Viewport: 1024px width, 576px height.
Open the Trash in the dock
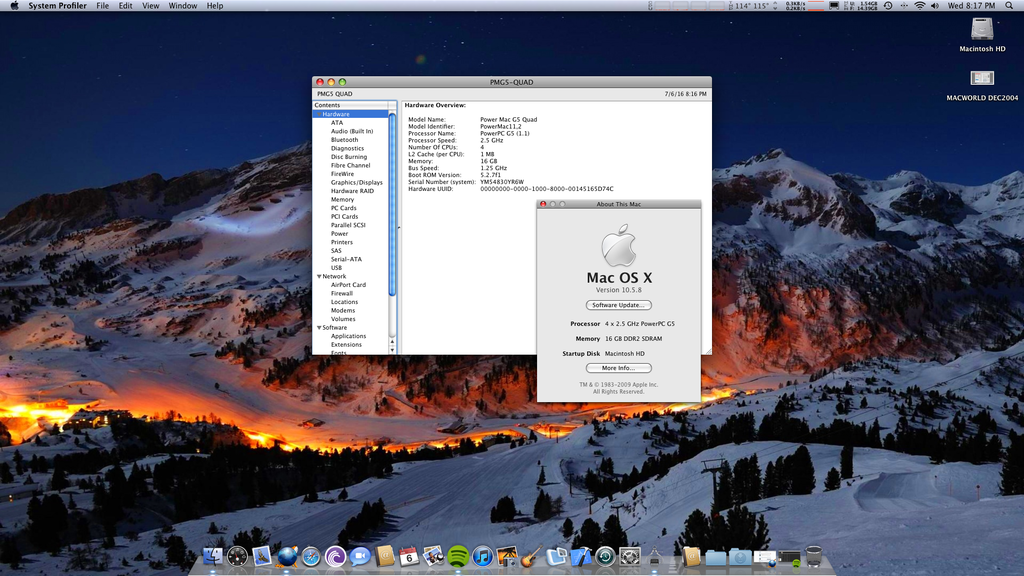click(814, 556)
